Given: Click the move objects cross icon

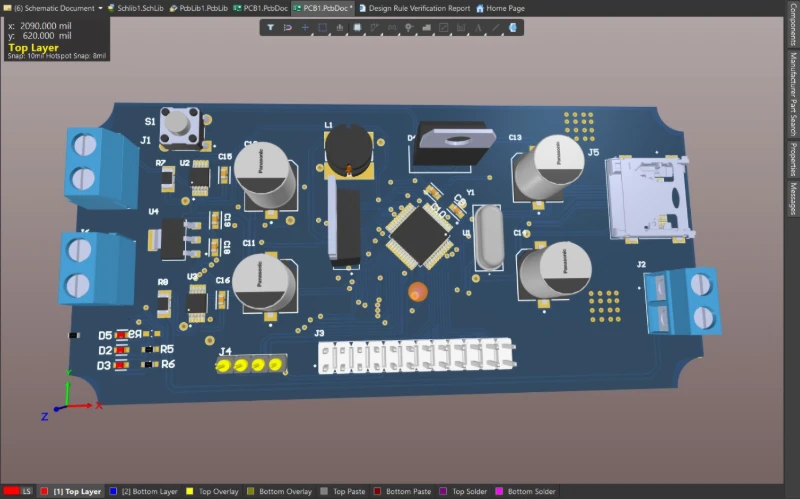Looking at the screenshot, I should (305, 27).
